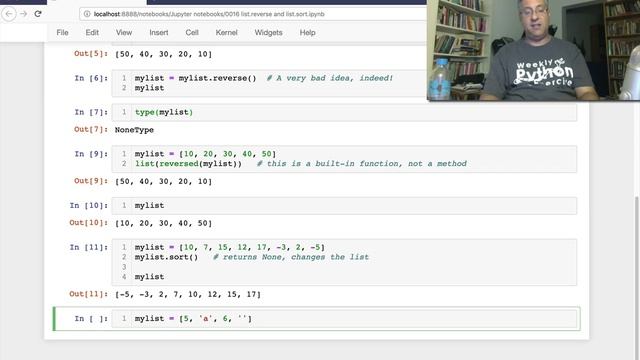Click the In [6] prompt label
The height and width of the screenshot is (360, 640).
[x=91, y=78]
